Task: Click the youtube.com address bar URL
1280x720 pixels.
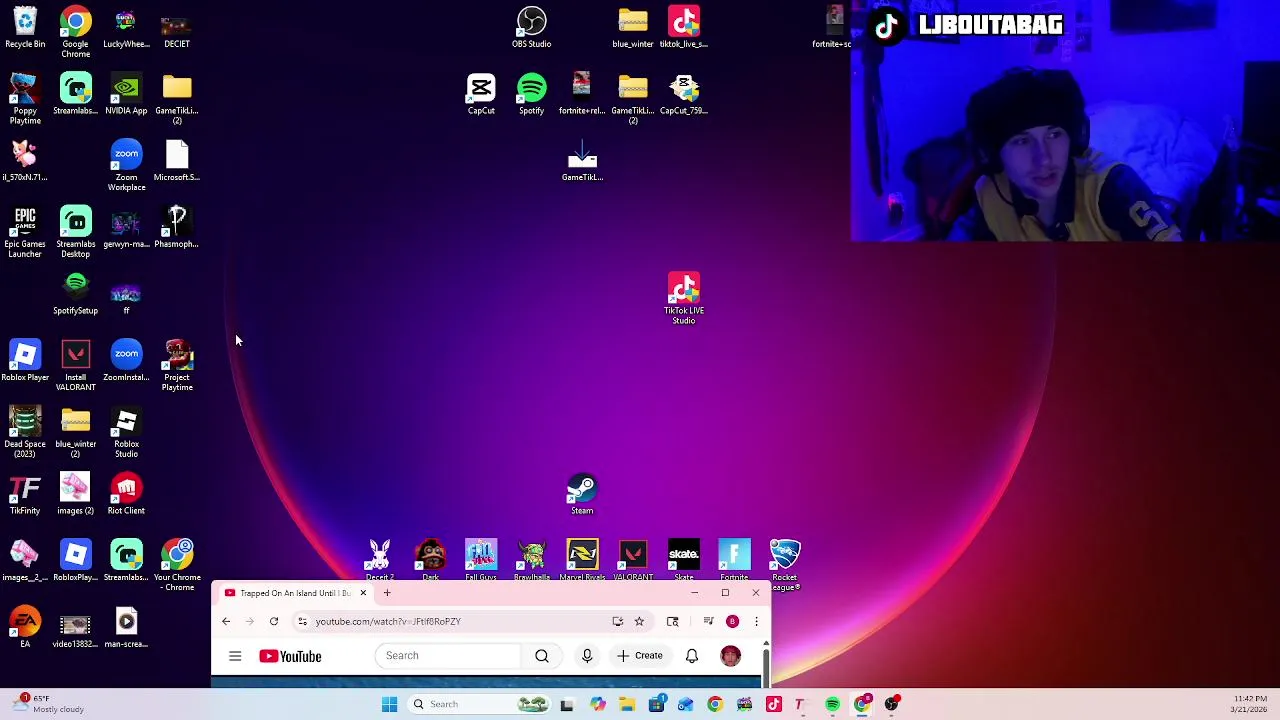Action: pyautogui.click(x=388, y=621)
